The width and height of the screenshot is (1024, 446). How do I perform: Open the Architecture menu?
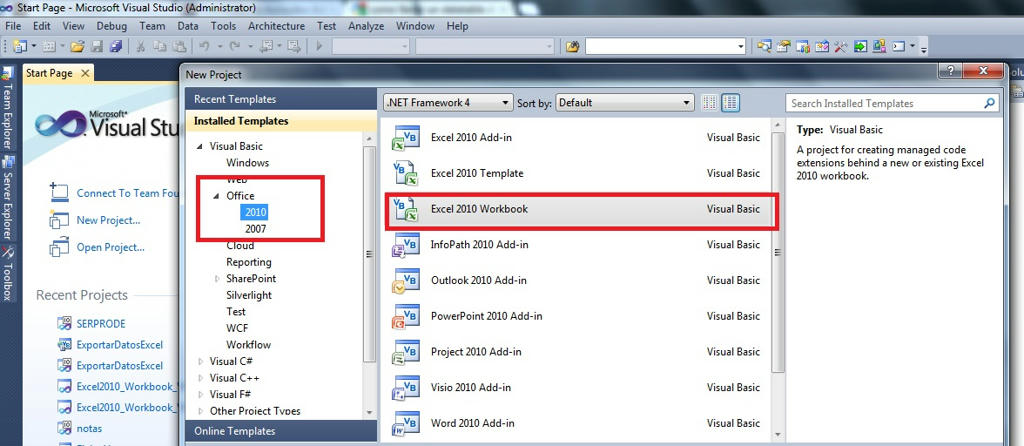tap(276, 26)
